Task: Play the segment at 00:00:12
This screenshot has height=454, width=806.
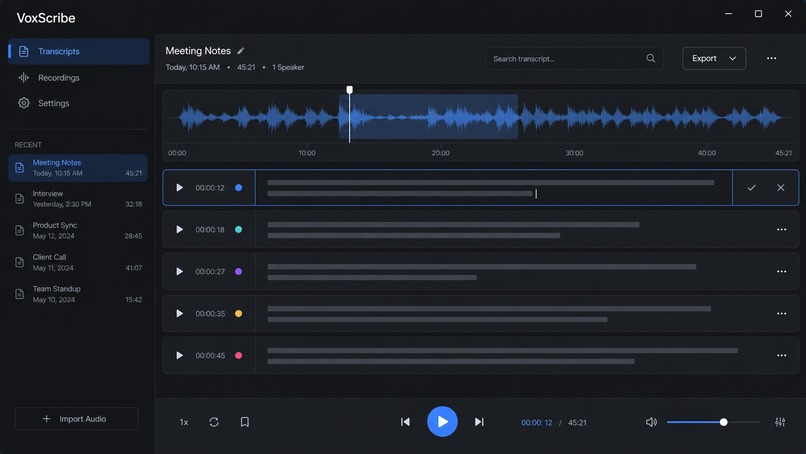Action: click(179, 188)
